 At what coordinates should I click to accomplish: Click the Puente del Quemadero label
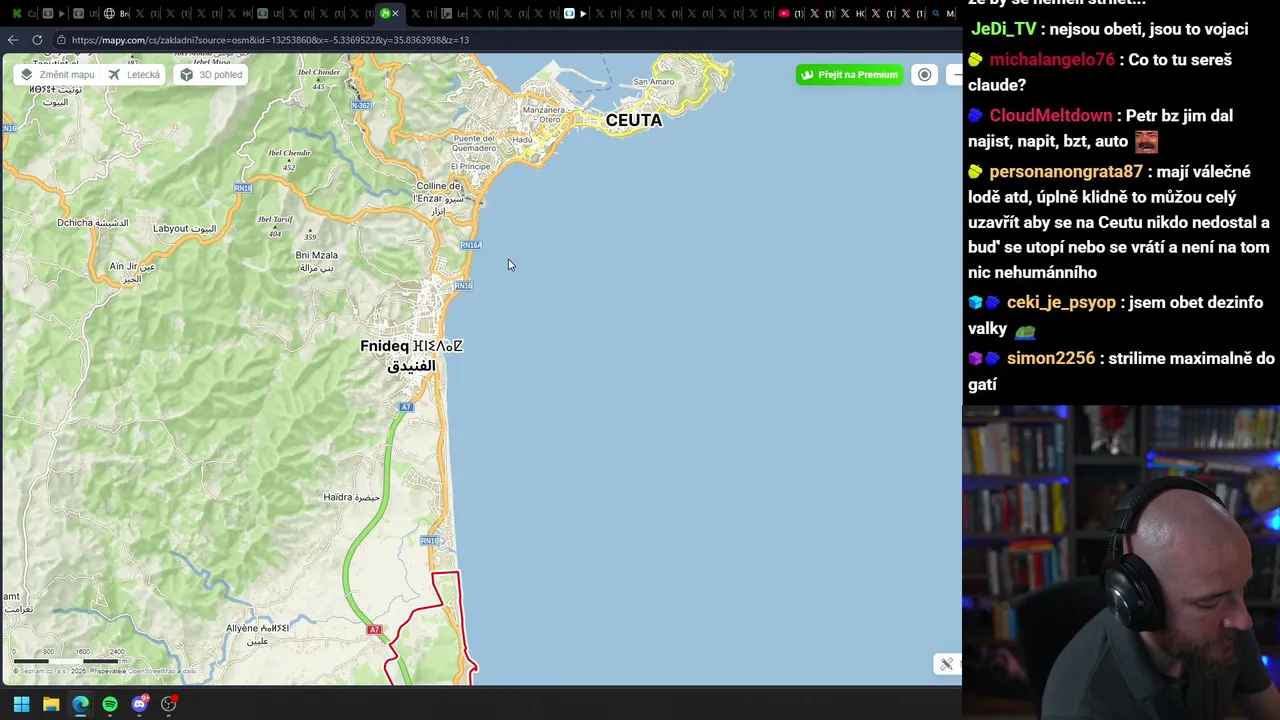[474, 143]
